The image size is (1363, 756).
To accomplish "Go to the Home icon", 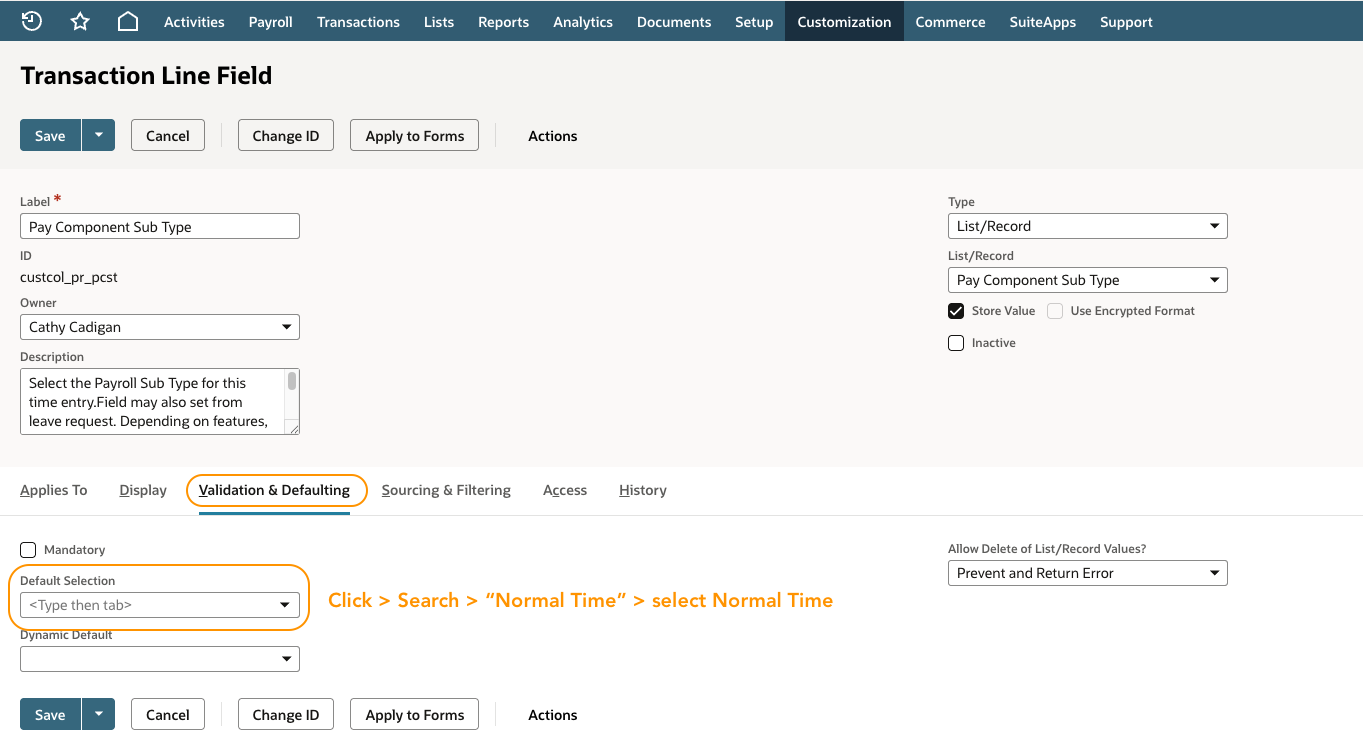I will 128,21.
